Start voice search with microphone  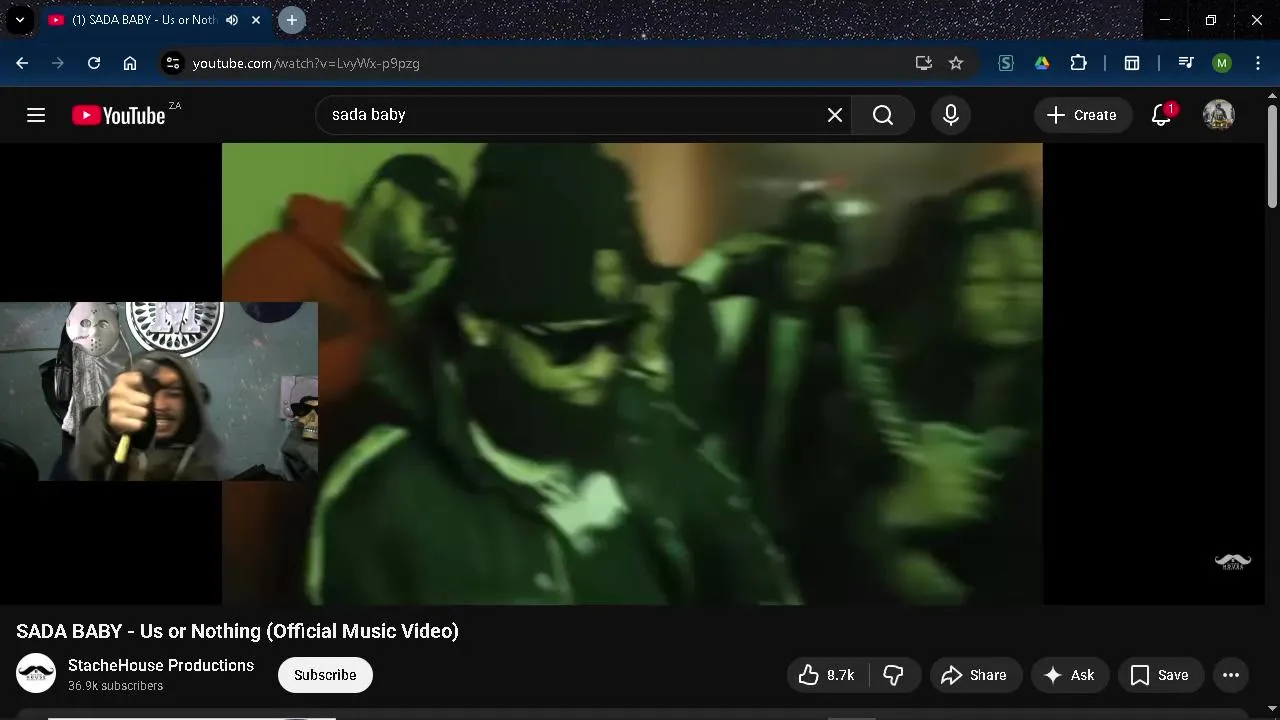[951, 115]
